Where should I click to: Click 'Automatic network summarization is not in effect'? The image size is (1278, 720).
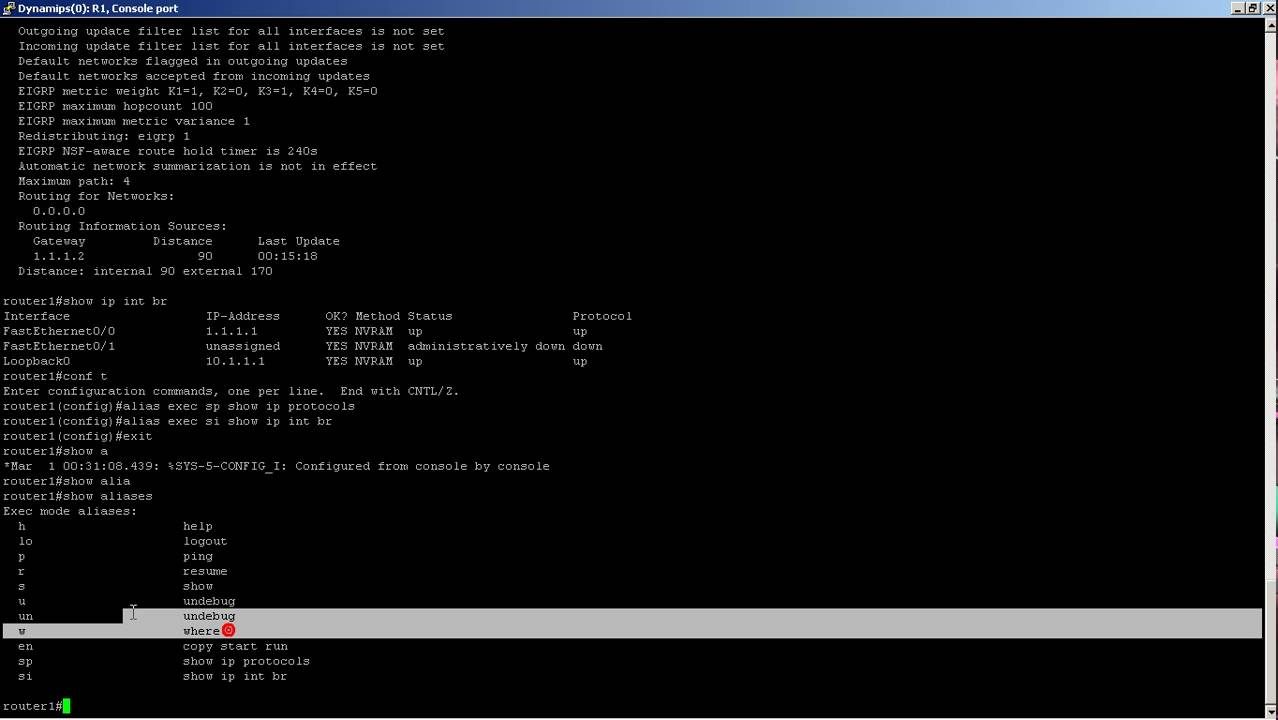198,166
